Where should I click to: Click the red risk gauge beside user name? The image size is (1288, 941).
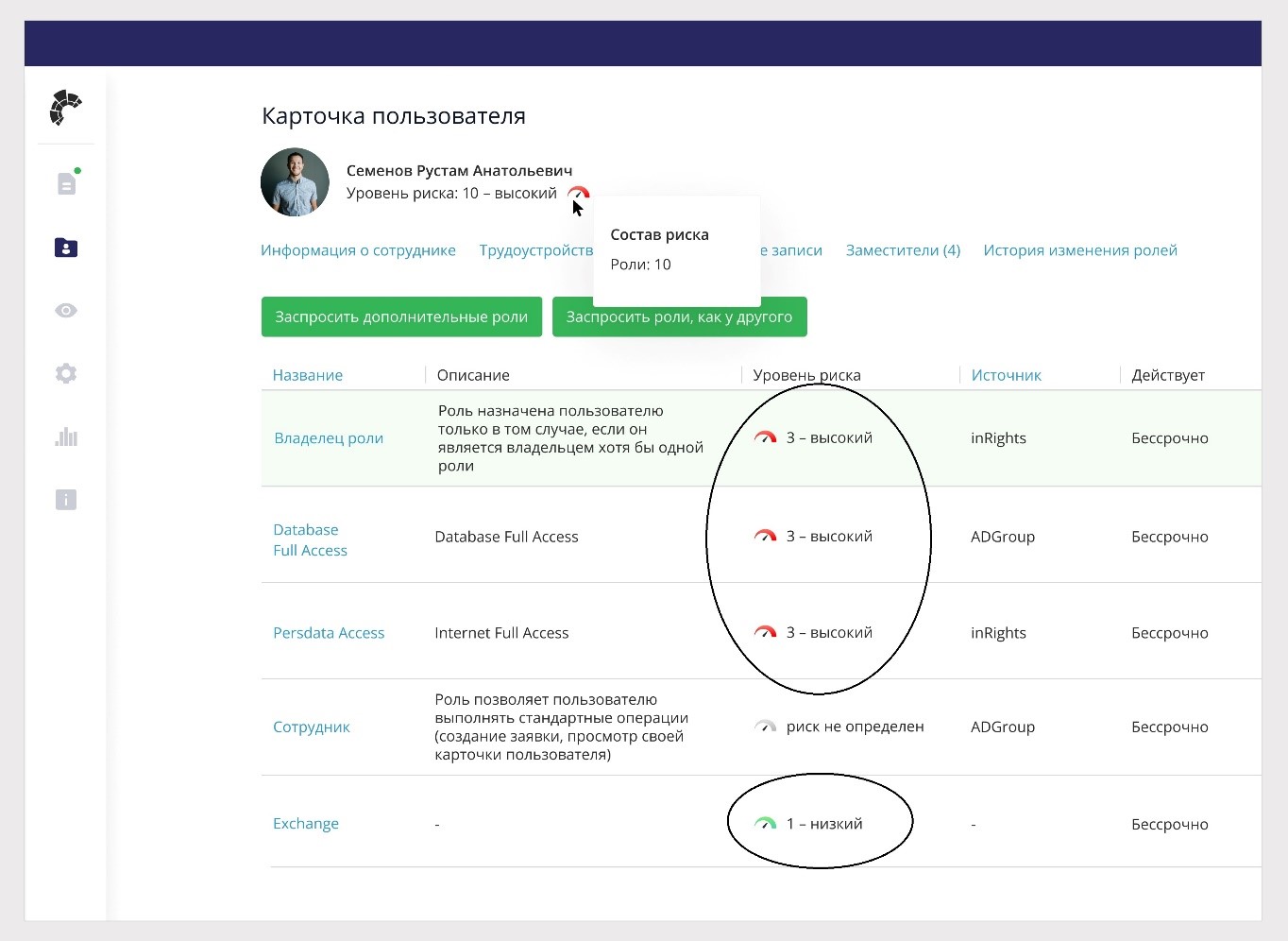[578, 194]
